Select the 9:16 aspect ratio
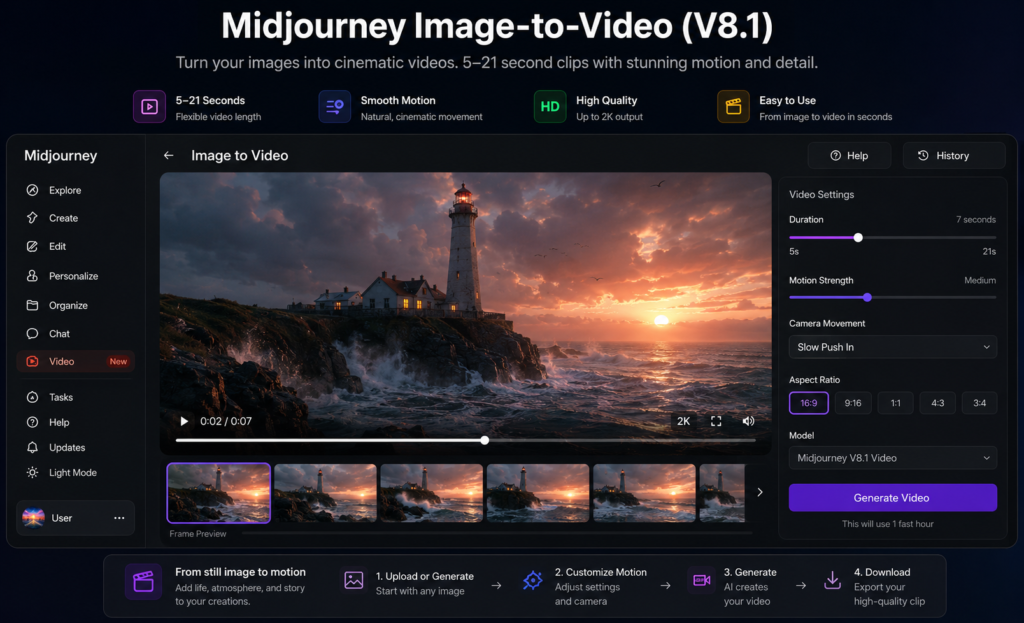The width and height of the screenshot is (1024, 623). click(x=852, y=403)
